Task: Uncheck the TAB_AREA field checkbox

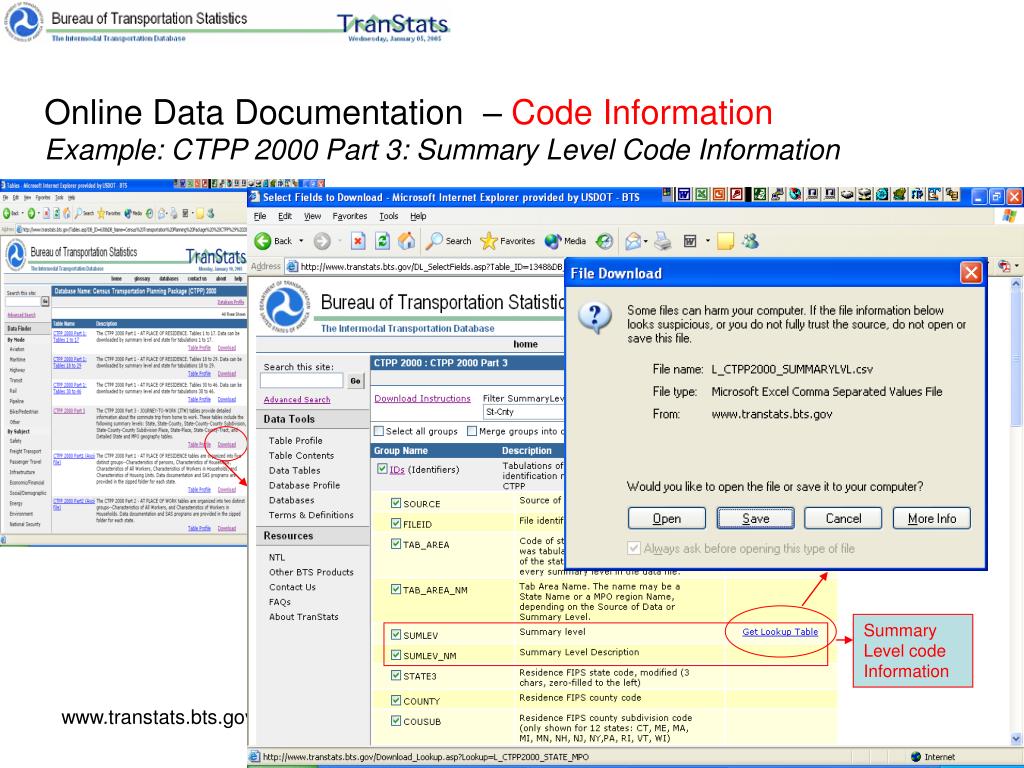Action: [x=396, y=543]
